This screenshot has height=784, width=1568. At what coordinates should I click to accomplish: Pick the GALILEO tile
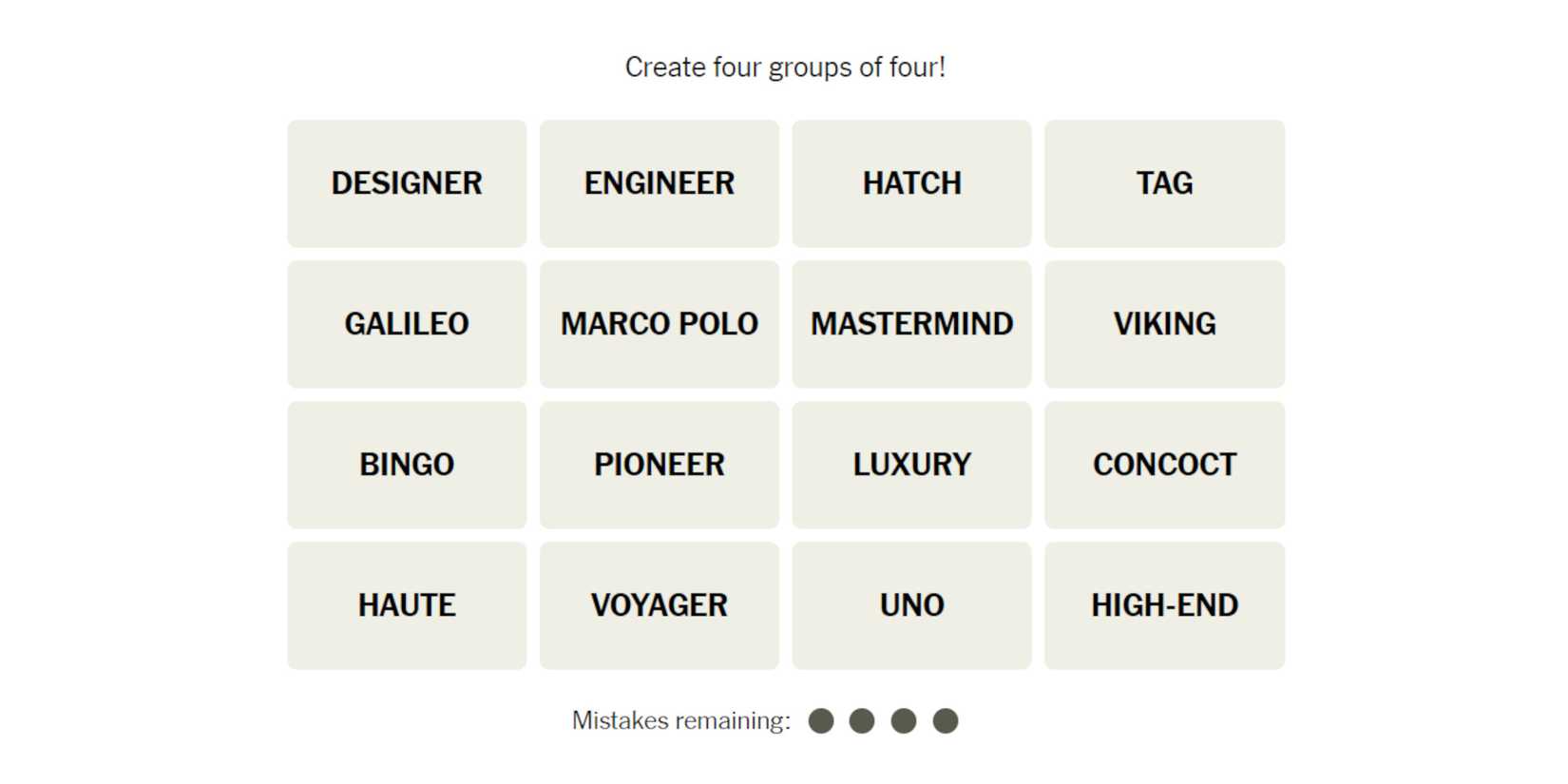pyautogui.click(x=407, y=324)
